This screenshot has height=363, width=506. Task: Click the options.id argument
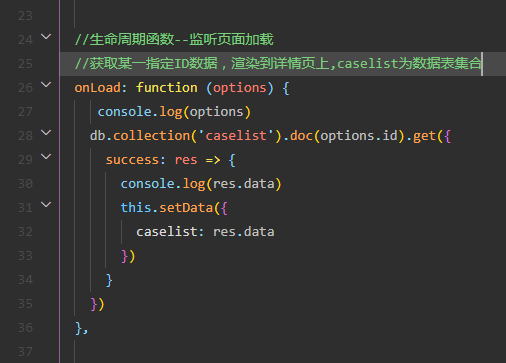coord(359,136)
